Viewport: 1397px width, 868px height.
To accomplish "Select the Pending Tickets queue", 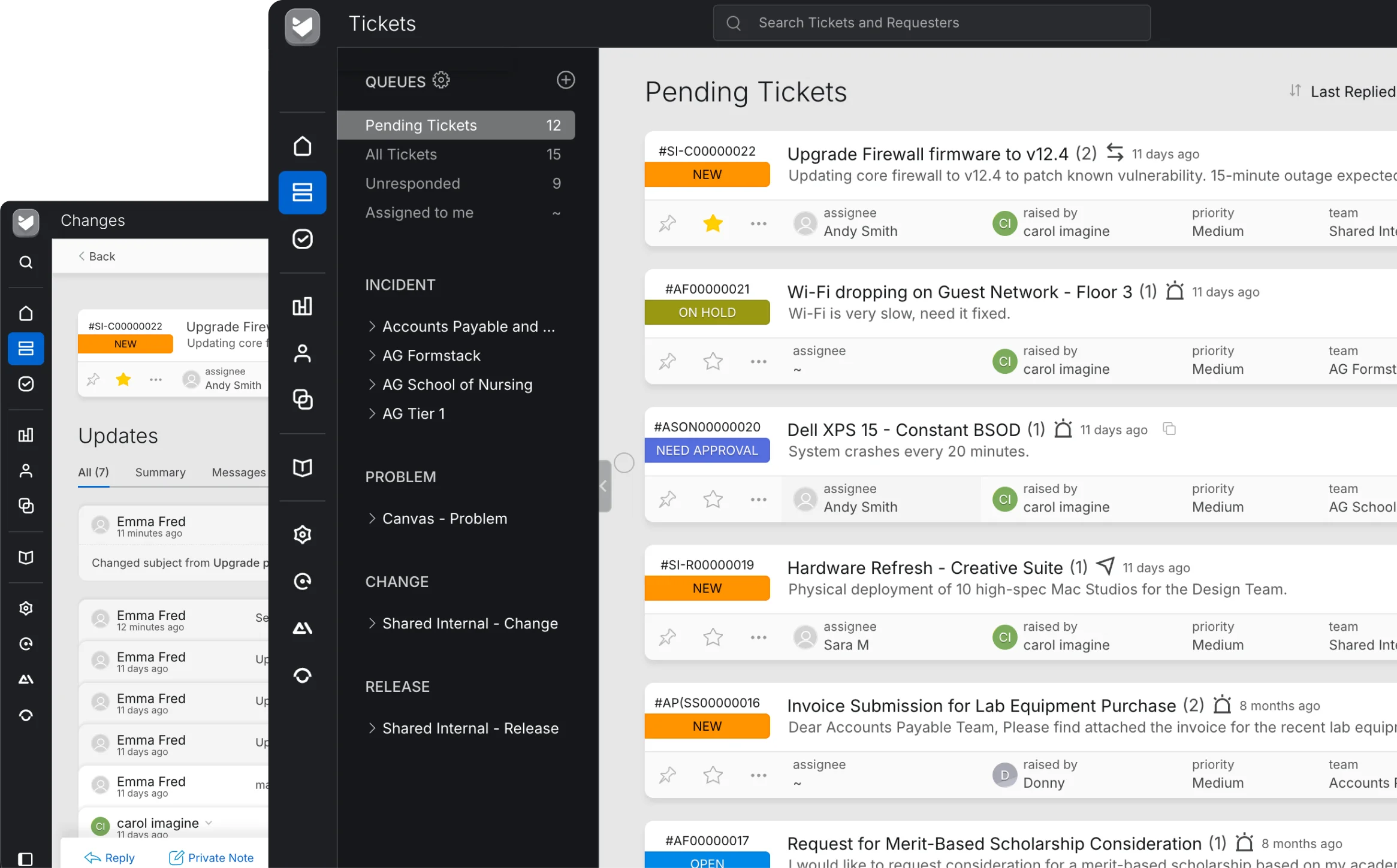I will pos(456,125).
